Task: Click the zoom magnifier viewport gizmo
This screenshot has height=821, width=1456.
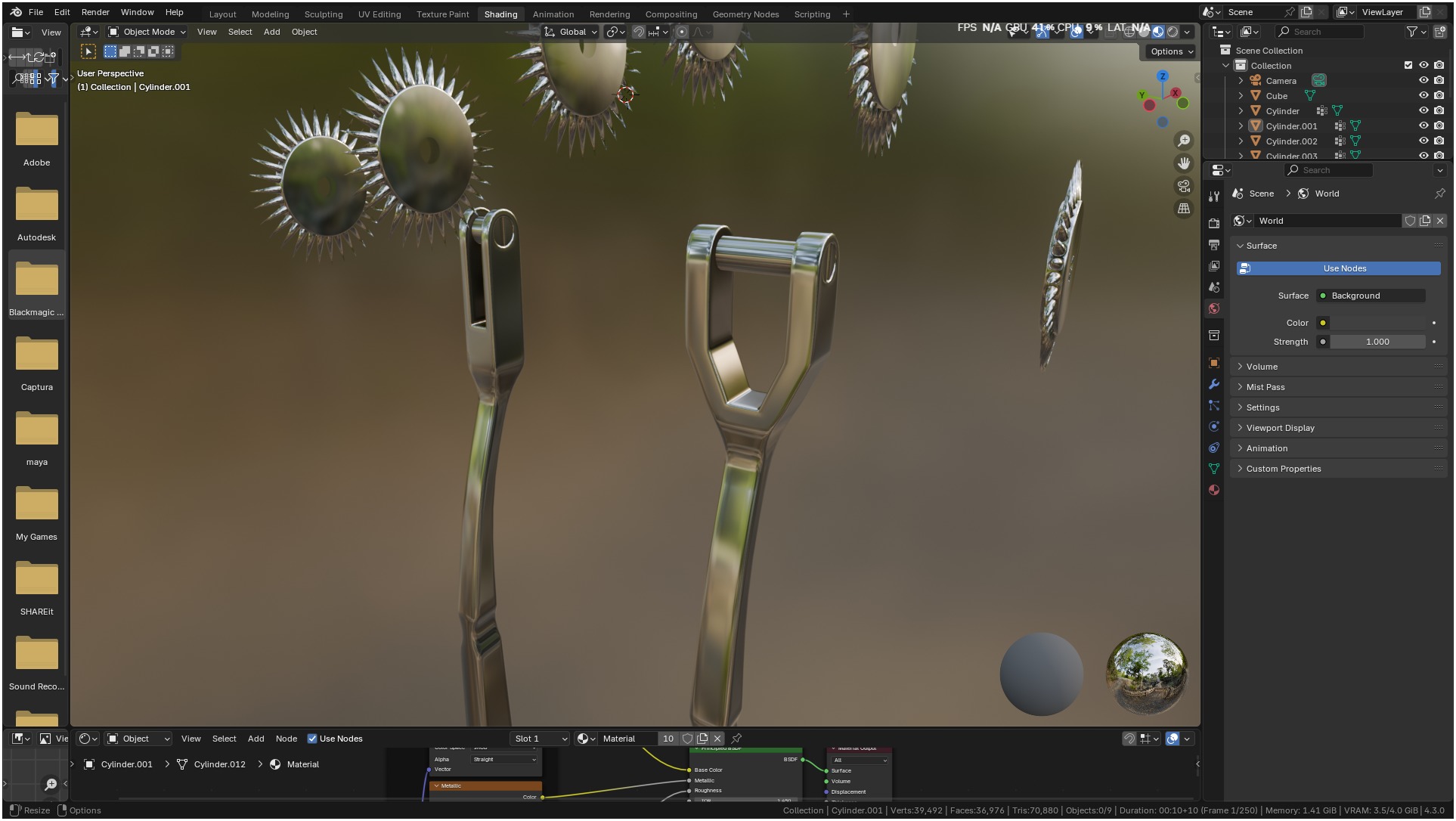Action: point(1184,141)
